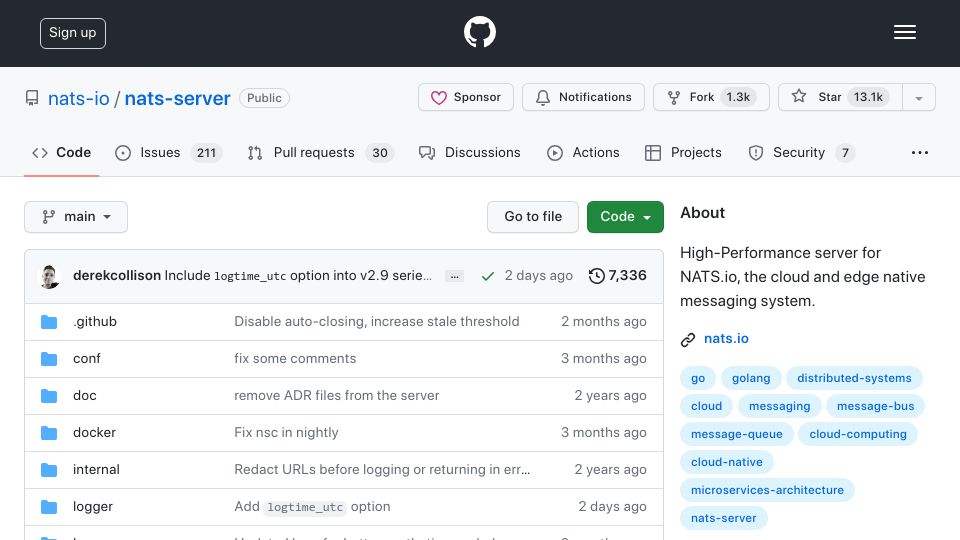Viewport: 960px width, 540px height.
Task: Open the 7,336 commits history
Action: 618,276
